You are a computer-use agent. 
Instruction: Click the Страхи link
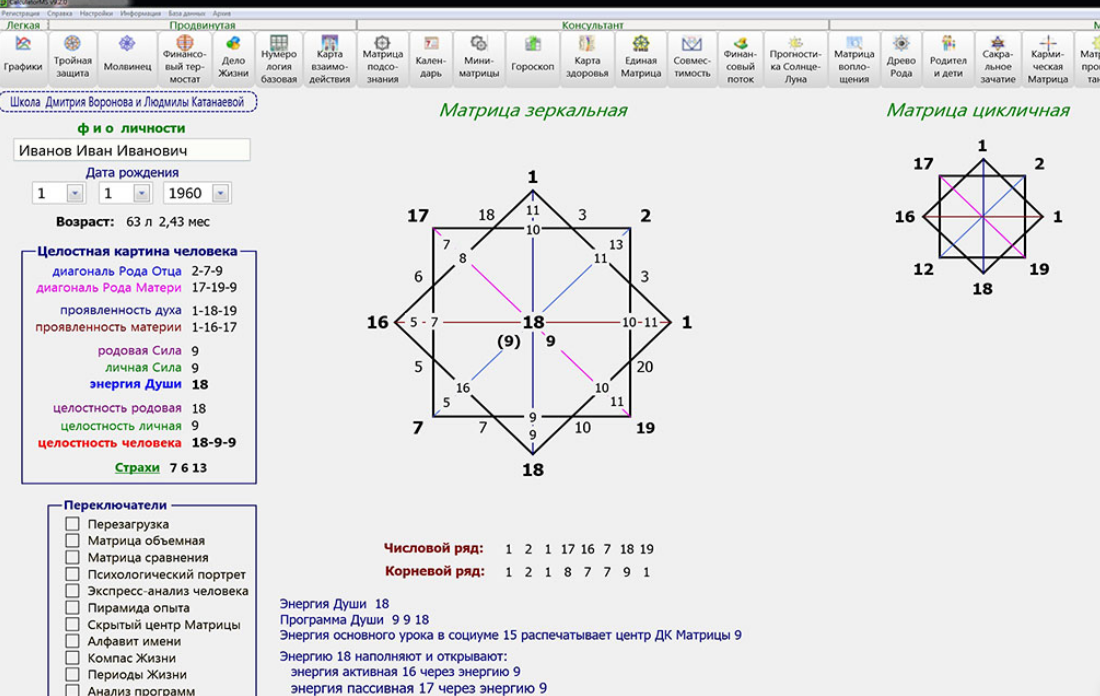point(137,467)
